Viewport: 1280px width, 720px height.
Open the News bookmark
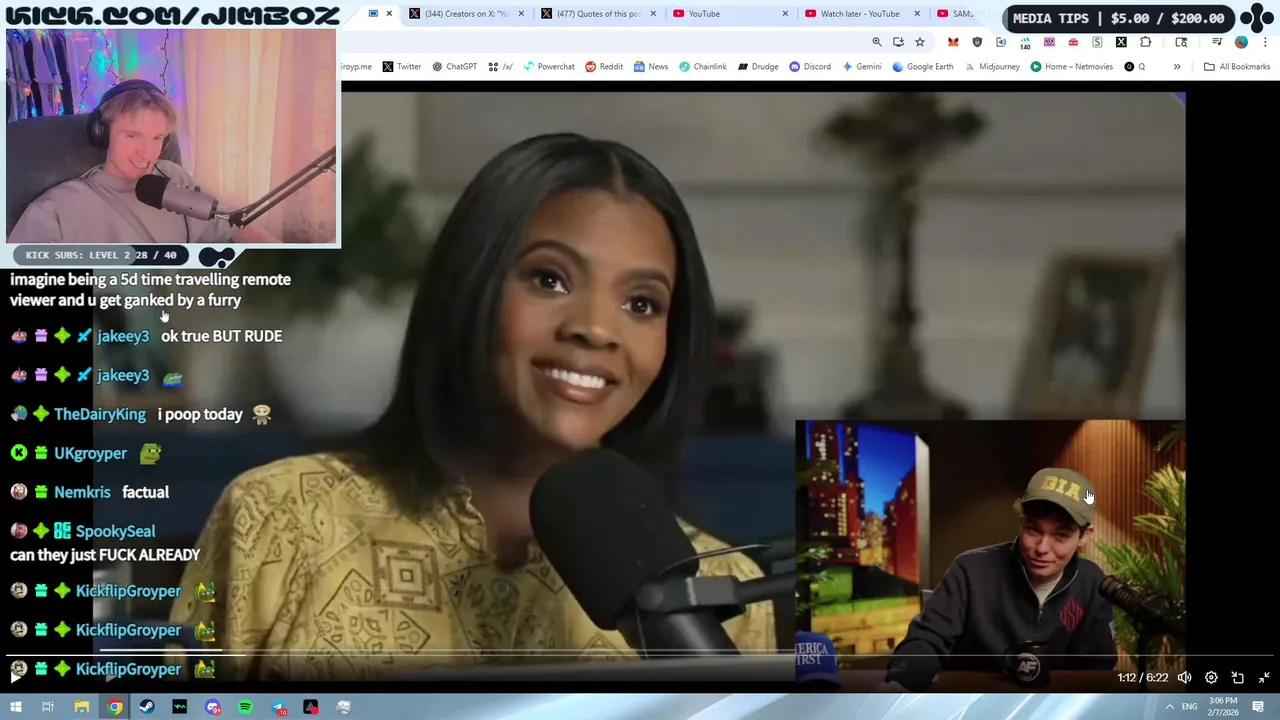pos(651,67)
